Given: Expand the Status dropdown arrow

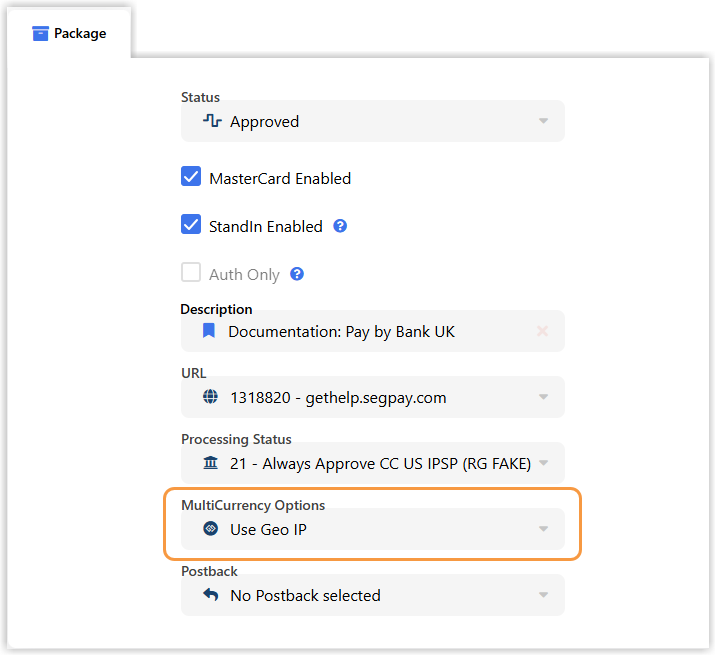Looking at the screenshot, I should click(x=543, y=121).
